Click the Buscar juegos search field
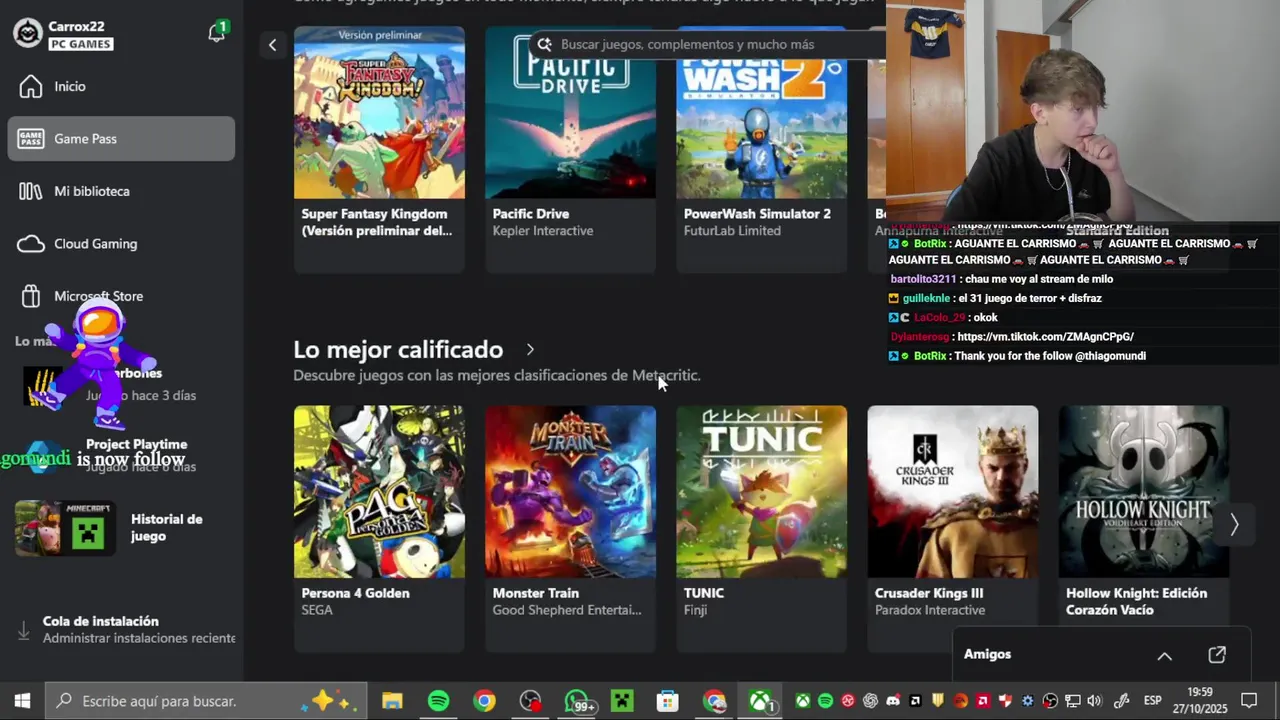The width and height of the screenshot is (1280, 720). 708,44
